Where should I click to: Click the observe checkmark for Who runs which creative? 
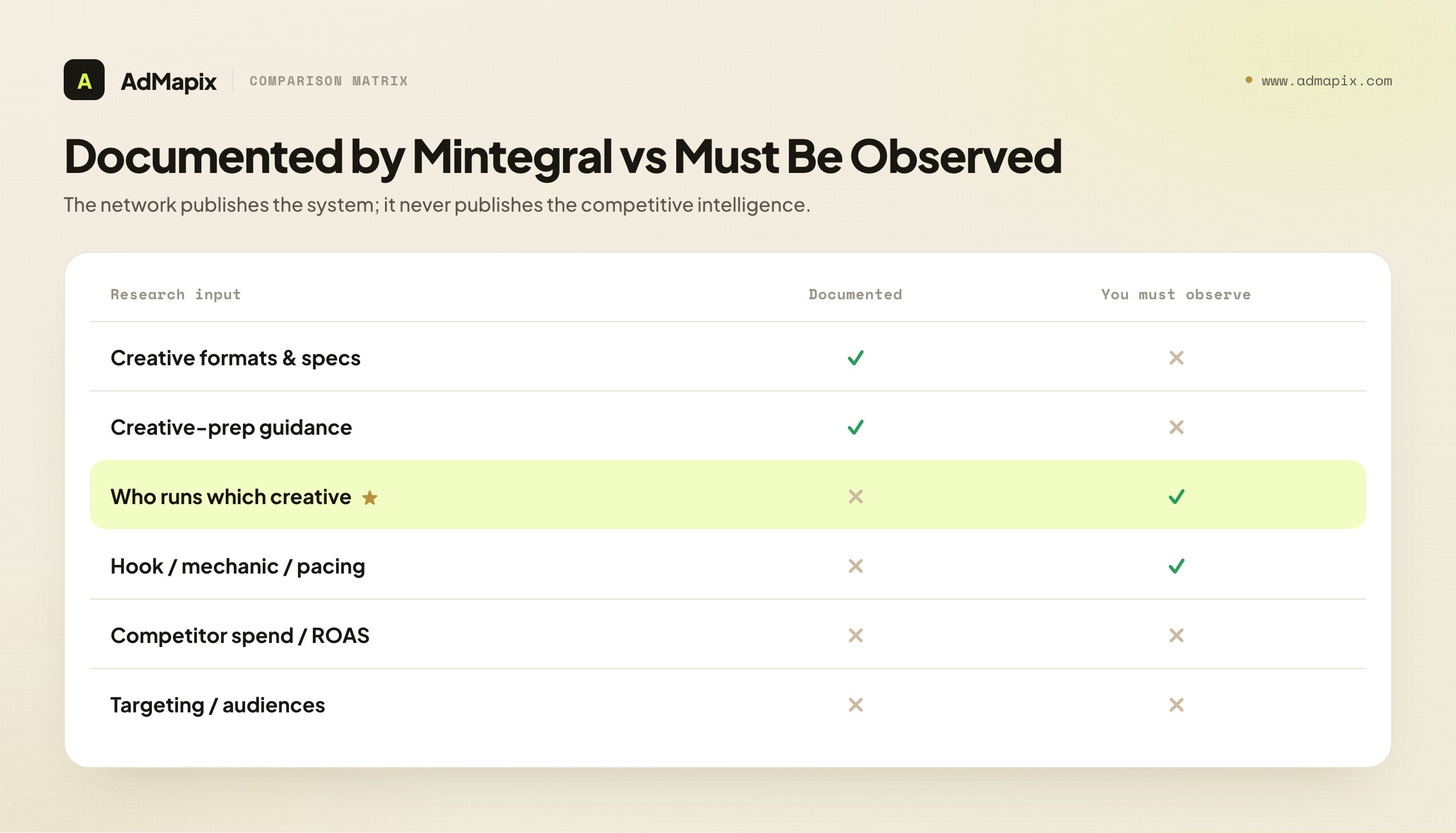(x=1176, y=497)
